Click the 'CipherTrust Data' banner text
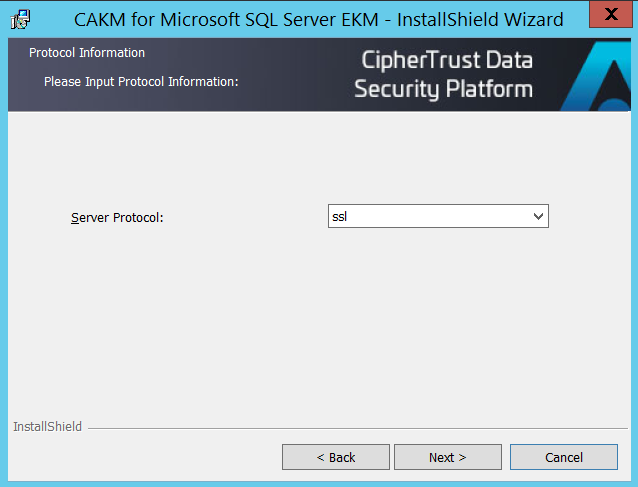This screenshot has width=638, height=487. [446, 60]
